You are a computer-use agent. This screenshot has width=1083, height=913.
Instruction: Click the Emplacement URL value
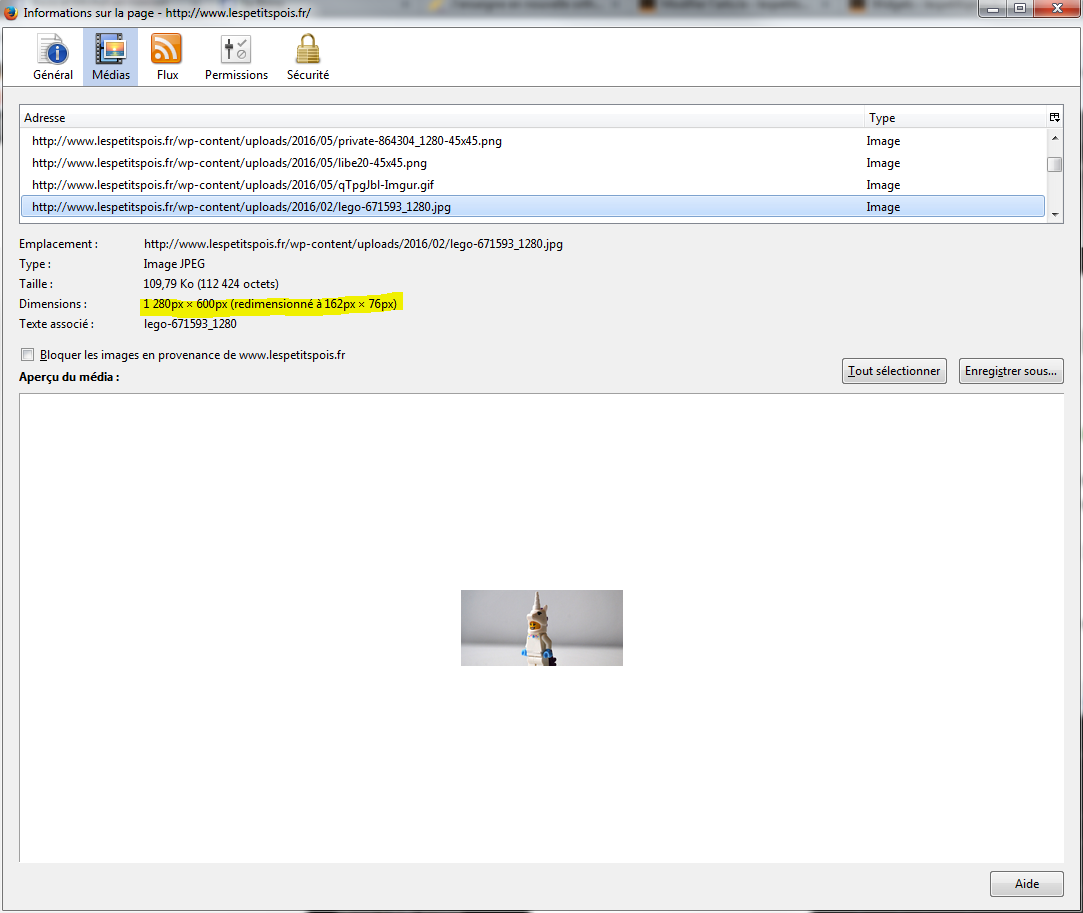tap(353, 244)
